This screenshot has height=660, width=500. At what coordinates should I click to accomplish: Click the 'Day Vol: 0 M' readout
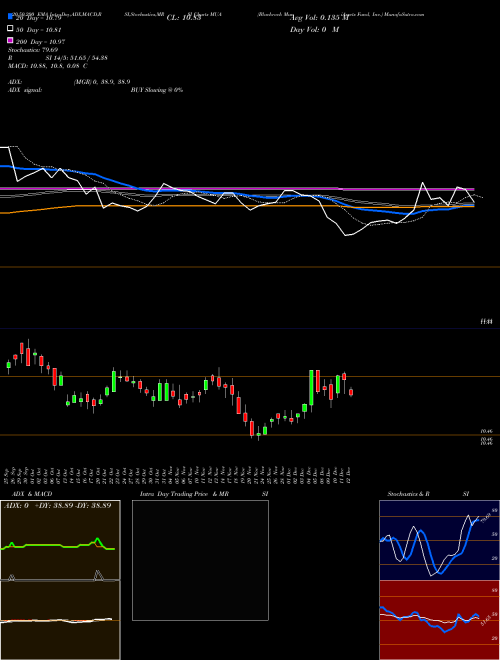pyautogui.click(x=314, y=29)
